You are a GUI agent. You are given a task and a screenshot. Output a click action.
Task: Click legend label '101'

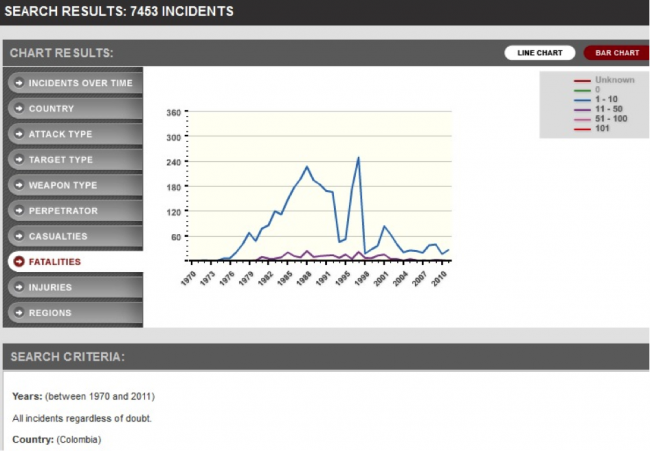[x=602, y=128]
